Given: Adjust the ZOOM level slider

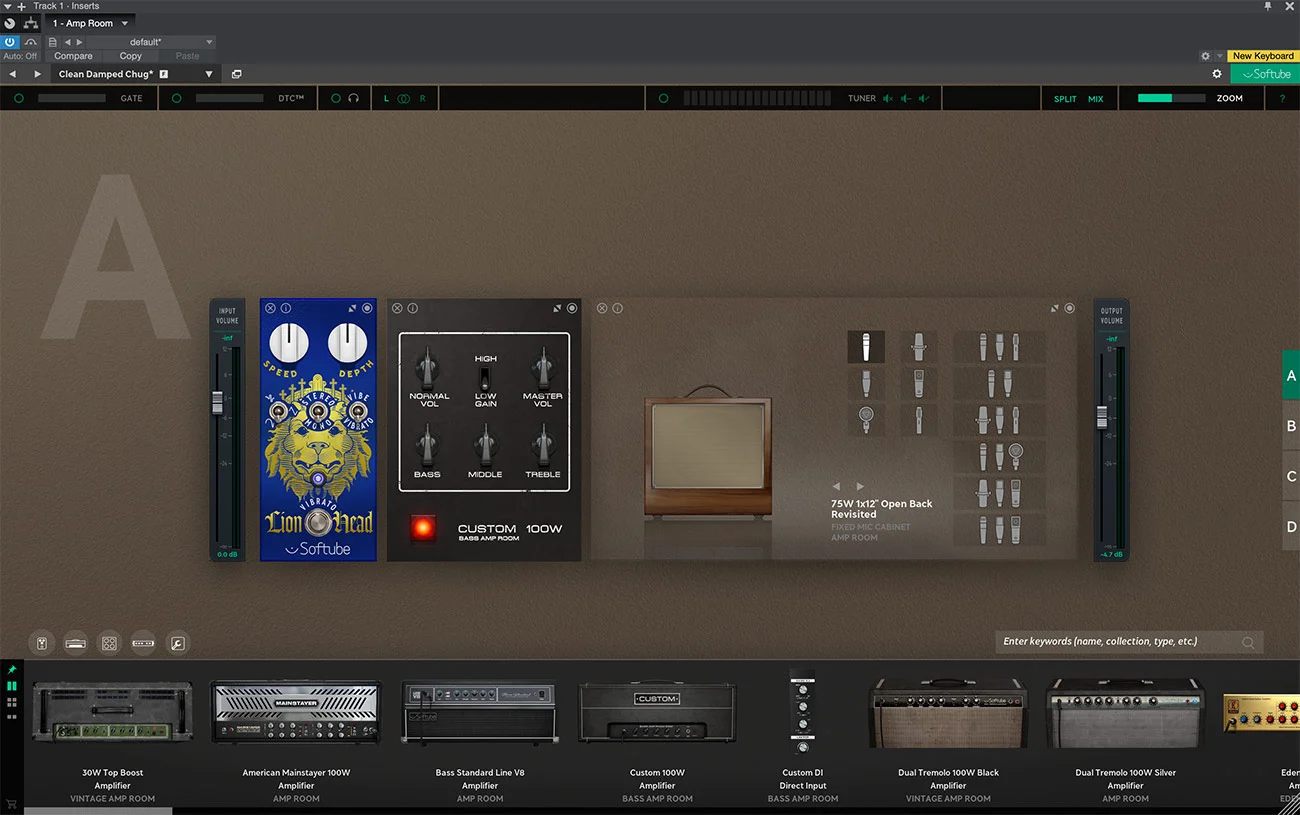Looking at the screenshot, I should (x=1171, y=98).
